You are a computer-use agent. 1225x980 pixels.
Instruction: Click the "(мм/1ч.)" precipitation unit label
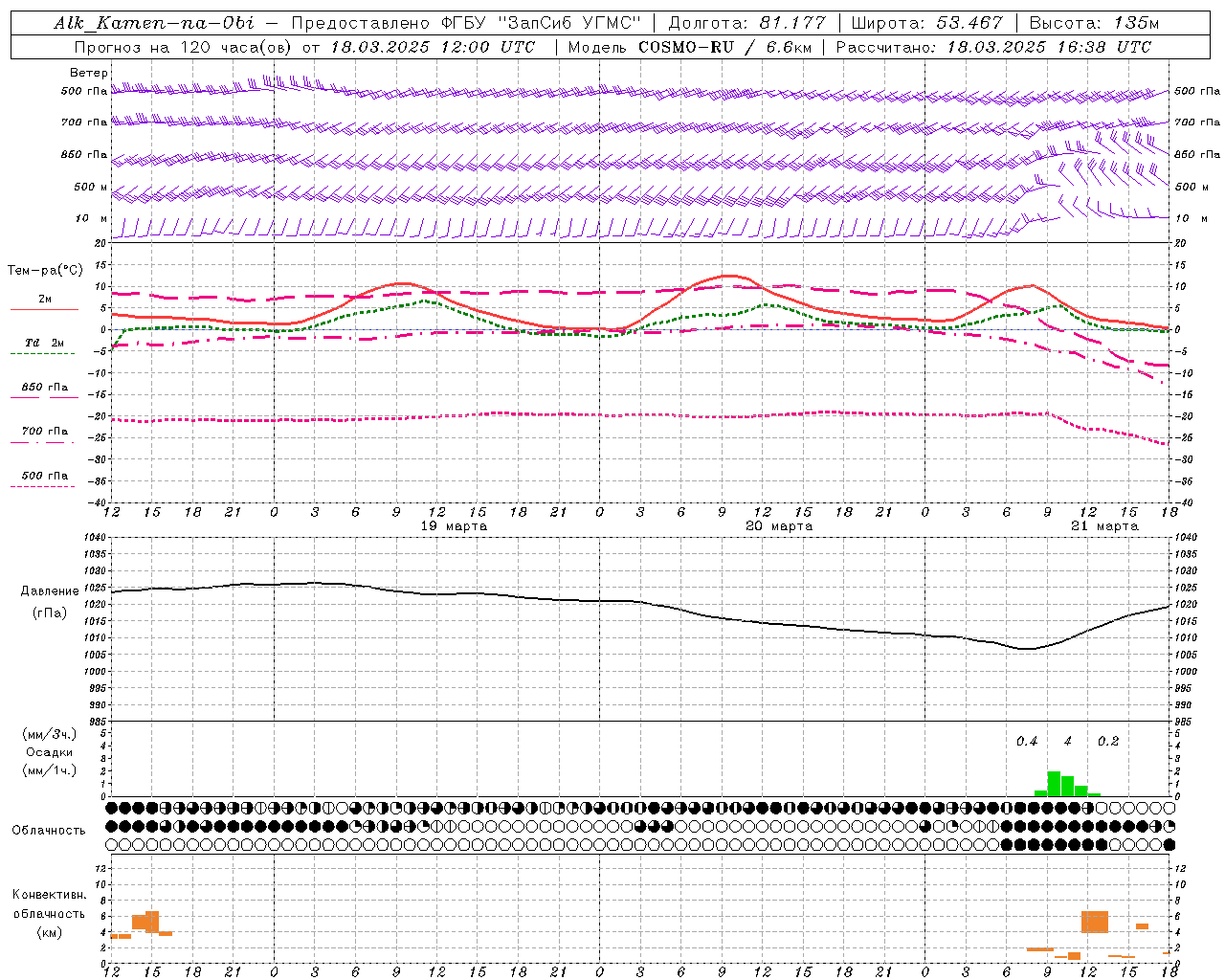click(49, 770)
